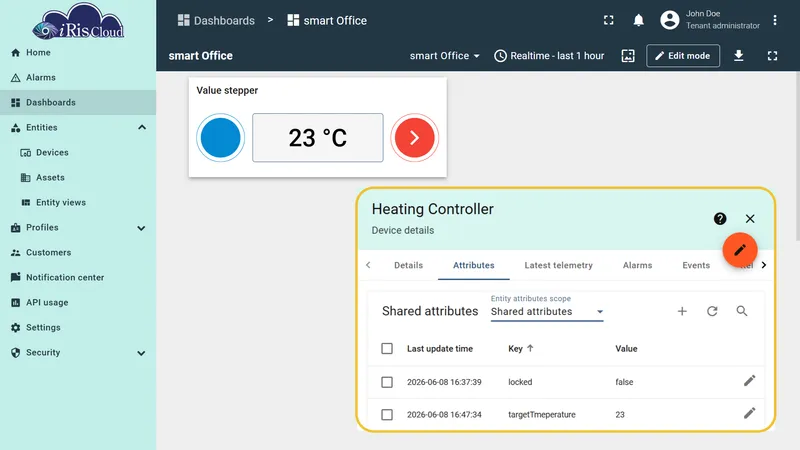Sort by the Value column header
Screen dimensions: 800x450
(x=626, y=348)
